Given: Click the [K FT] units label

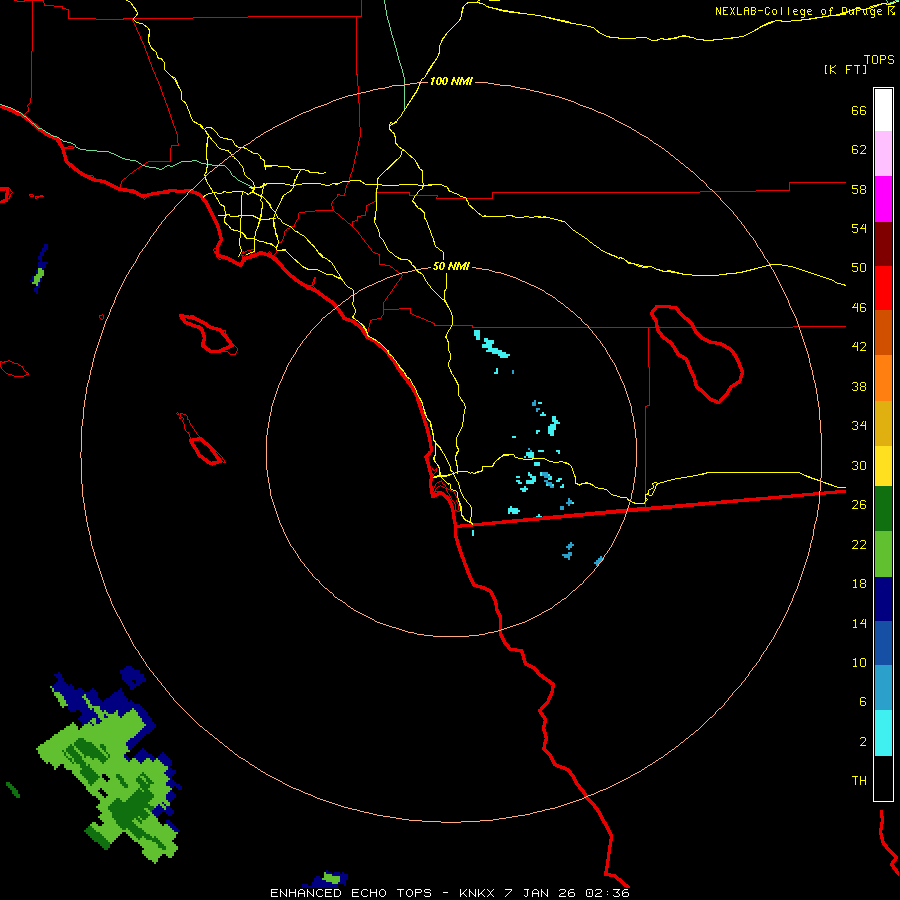Looking at the screenshot, I should coord(845,70).
